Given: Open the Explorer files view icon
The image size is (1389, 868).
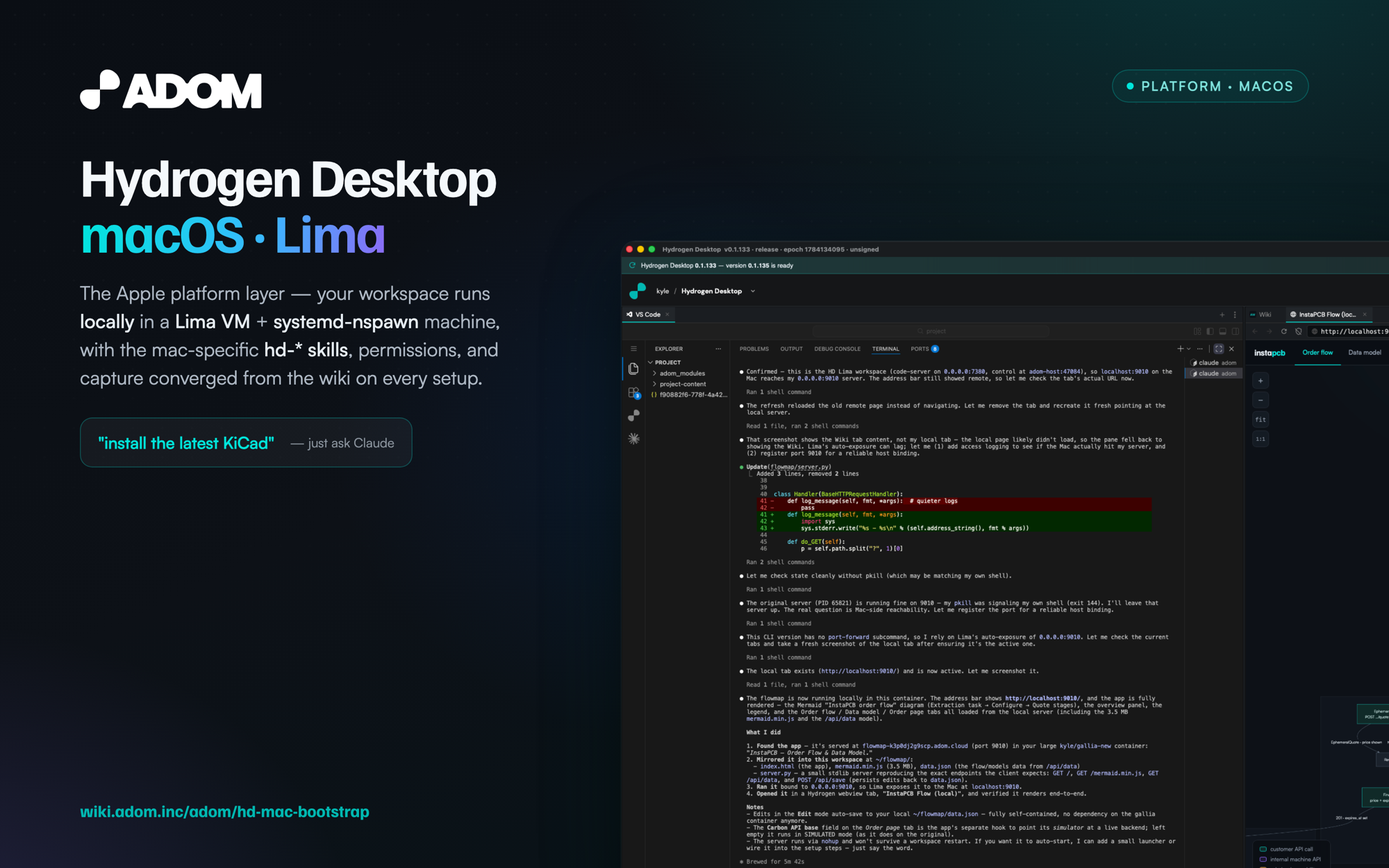Looking at the screenshot, I should 633,369.
